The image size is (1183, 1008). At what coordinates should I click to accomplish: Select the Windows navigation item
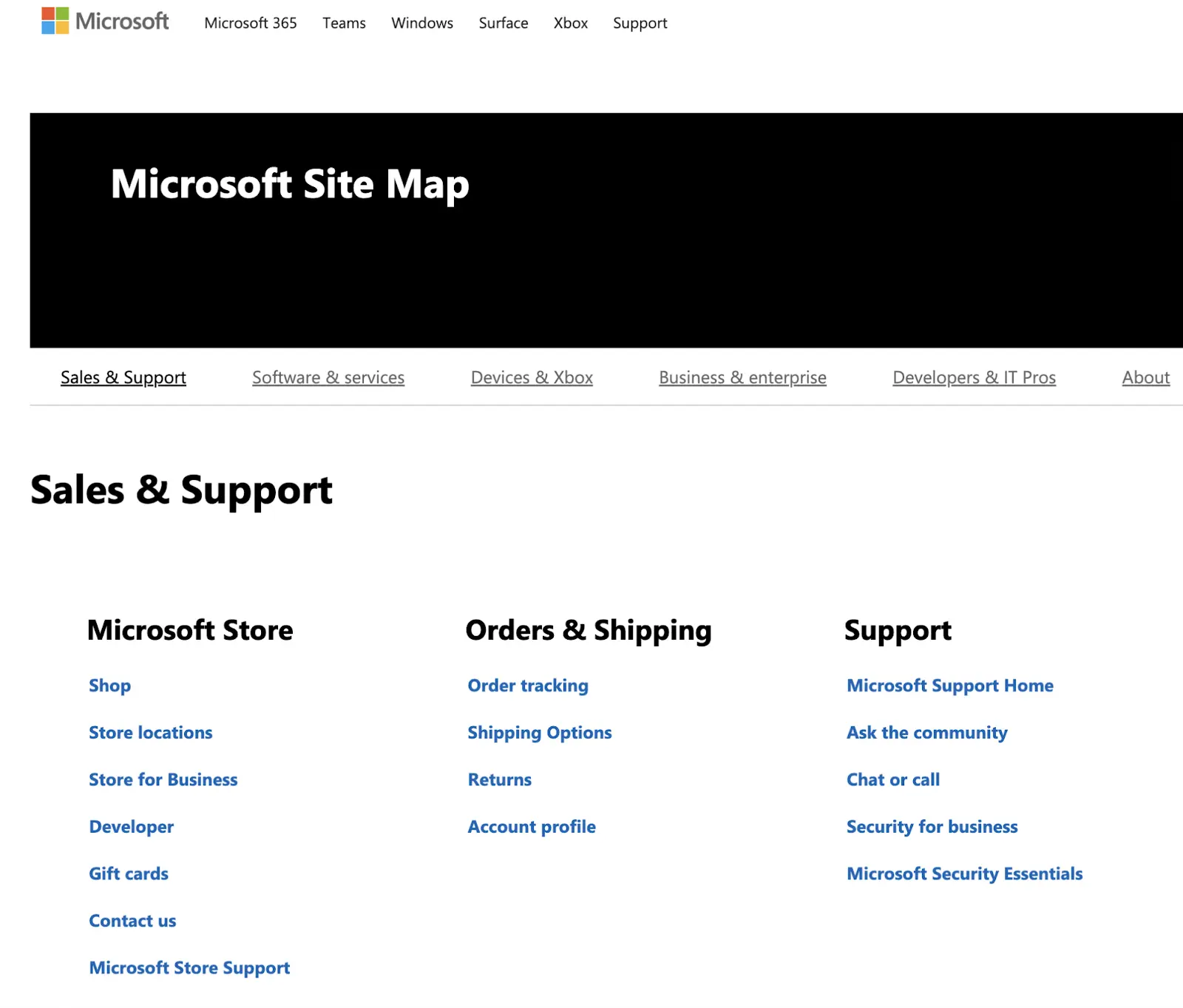pyautogui.click(x=421, y=23)
